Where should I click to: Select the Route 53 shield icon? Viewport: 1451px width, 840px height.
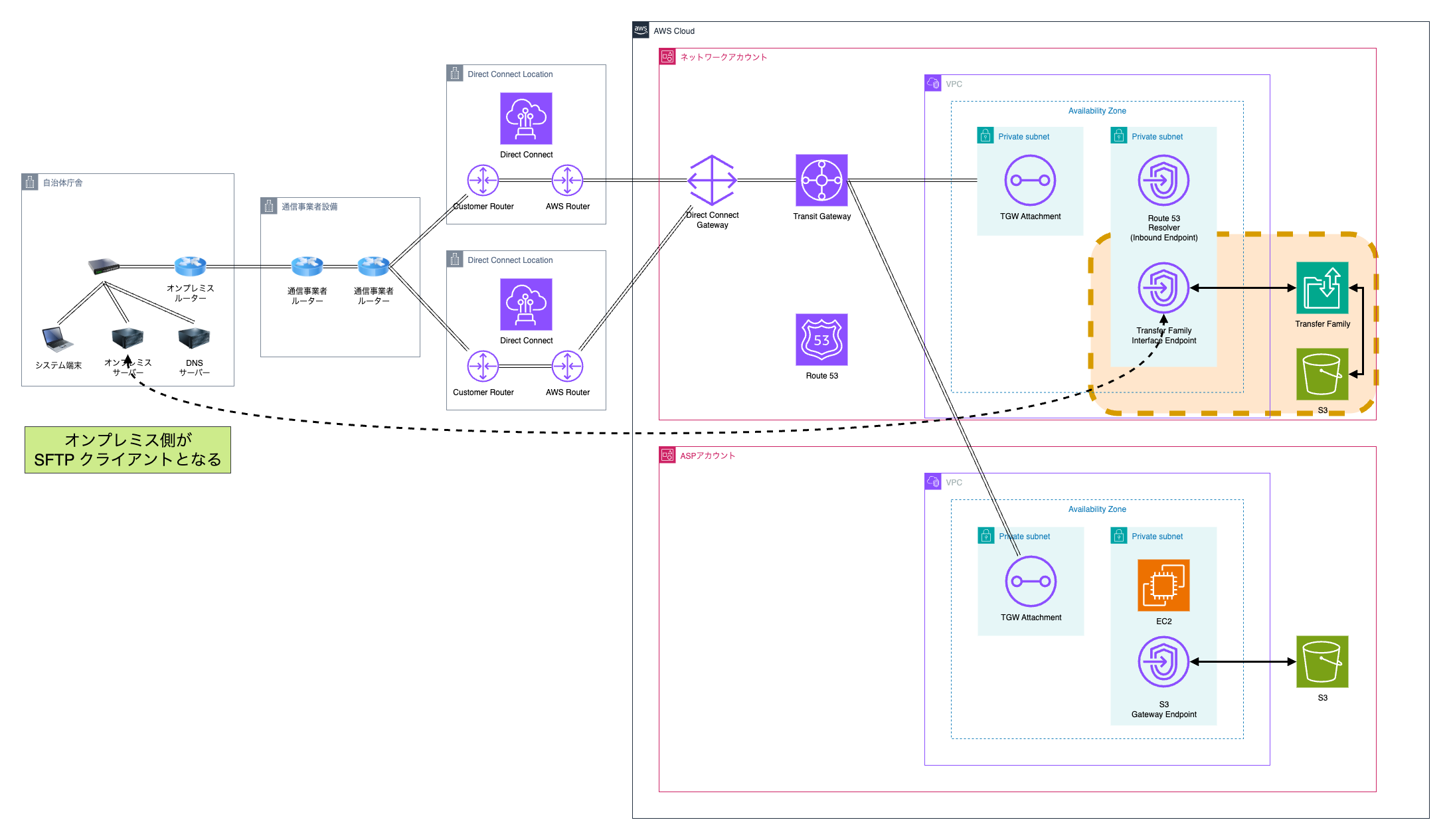point(821,340)
